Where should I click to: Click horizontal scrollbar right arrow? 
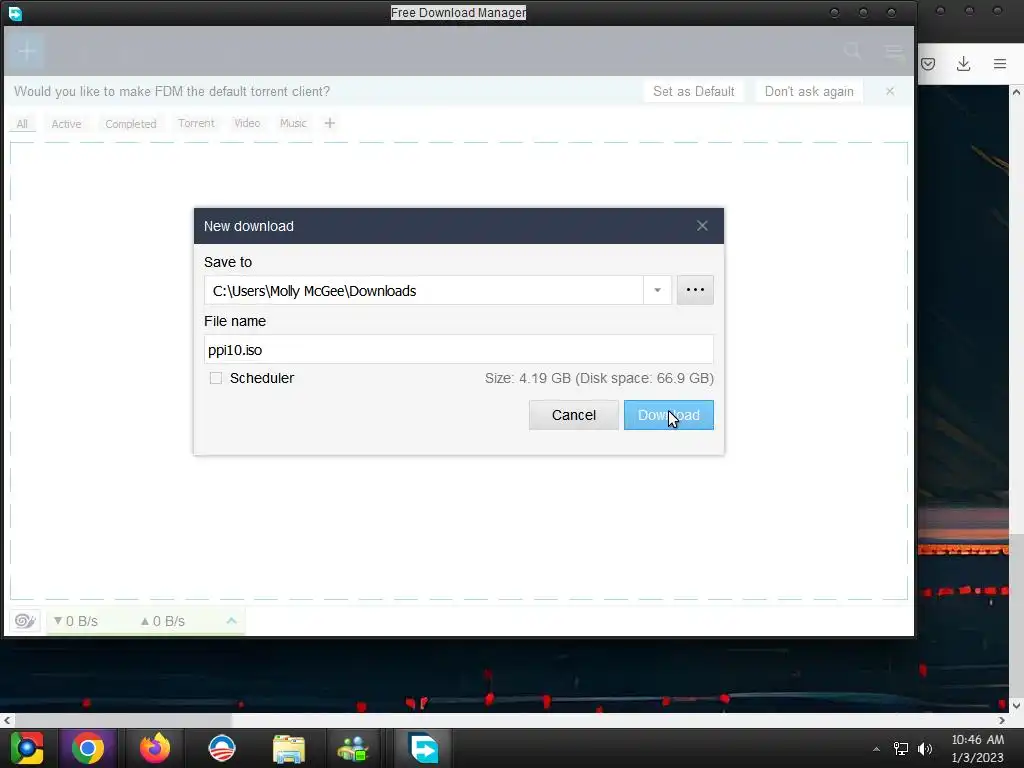pyautogui.click(x=1002, y=720)
